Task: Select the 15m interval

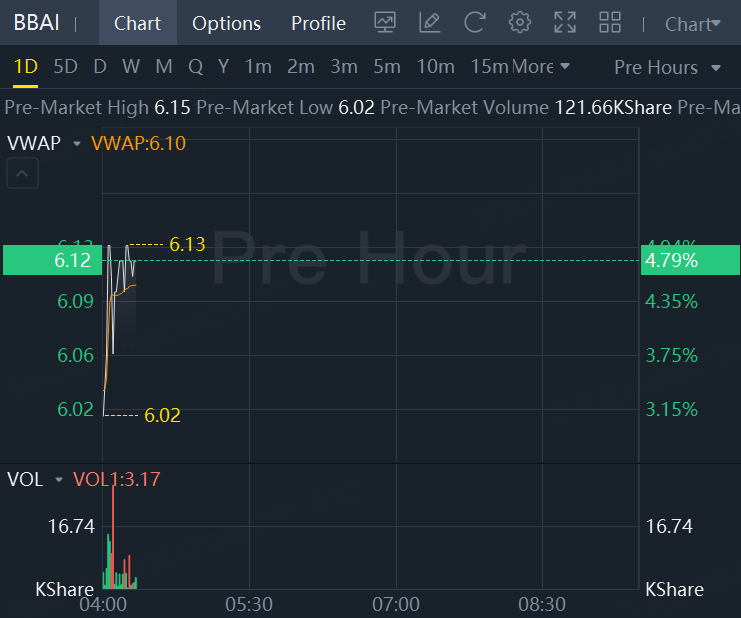Action: point(489,67)
